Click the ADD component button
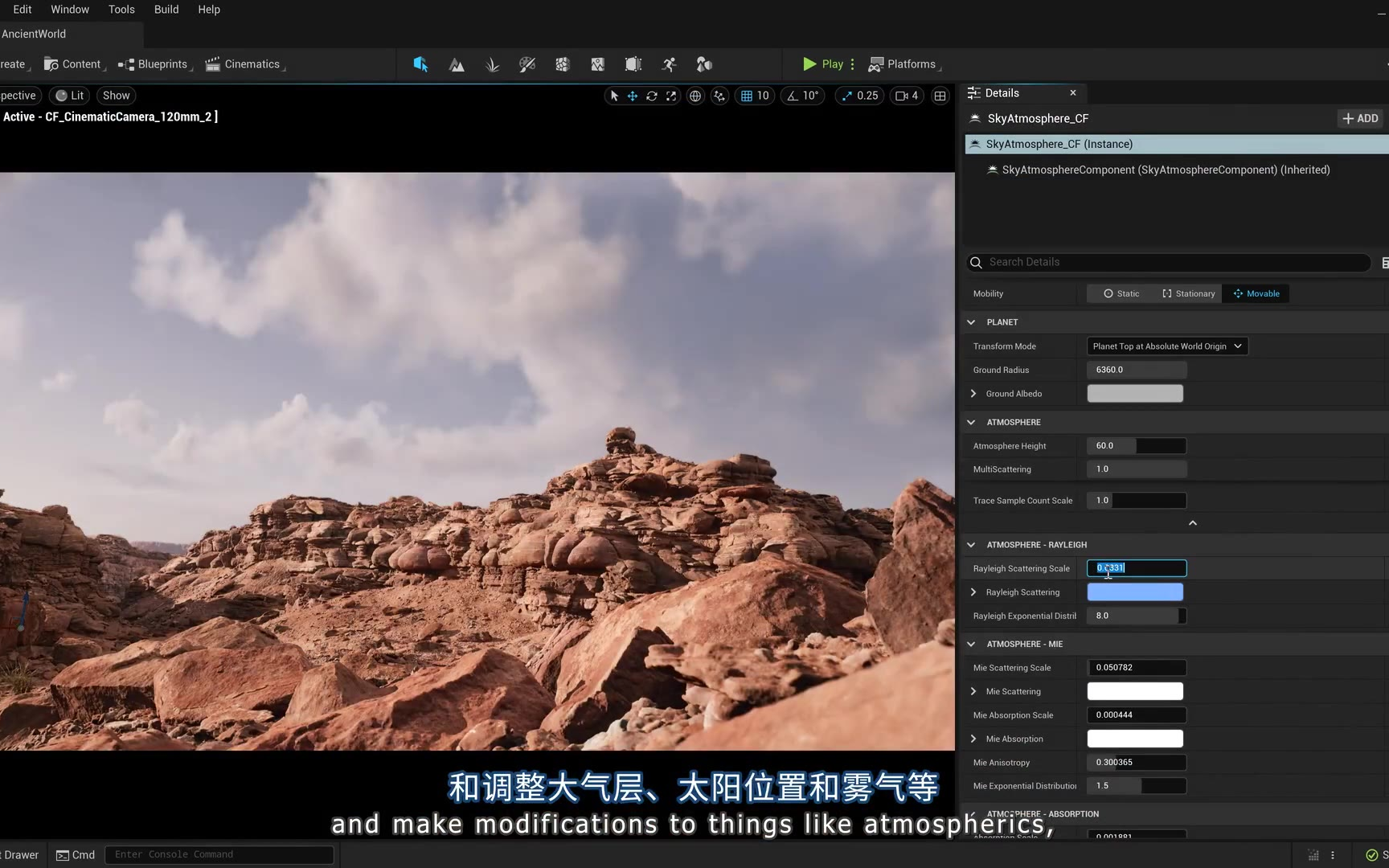1389x868 pixels. click(x=1360, y=119)
